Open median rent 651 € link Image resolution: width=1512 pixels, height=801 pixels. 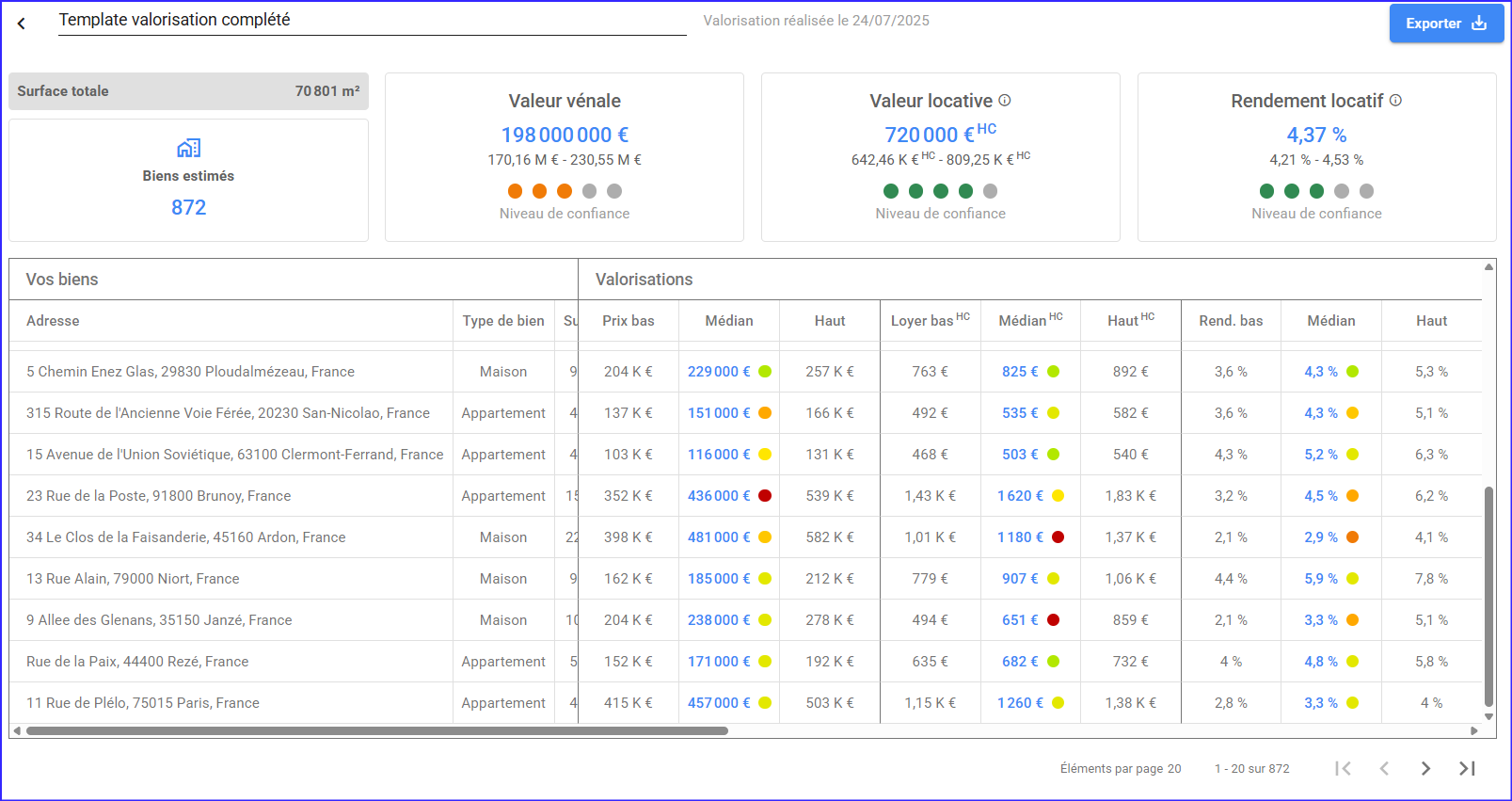tap(1020, 620)
